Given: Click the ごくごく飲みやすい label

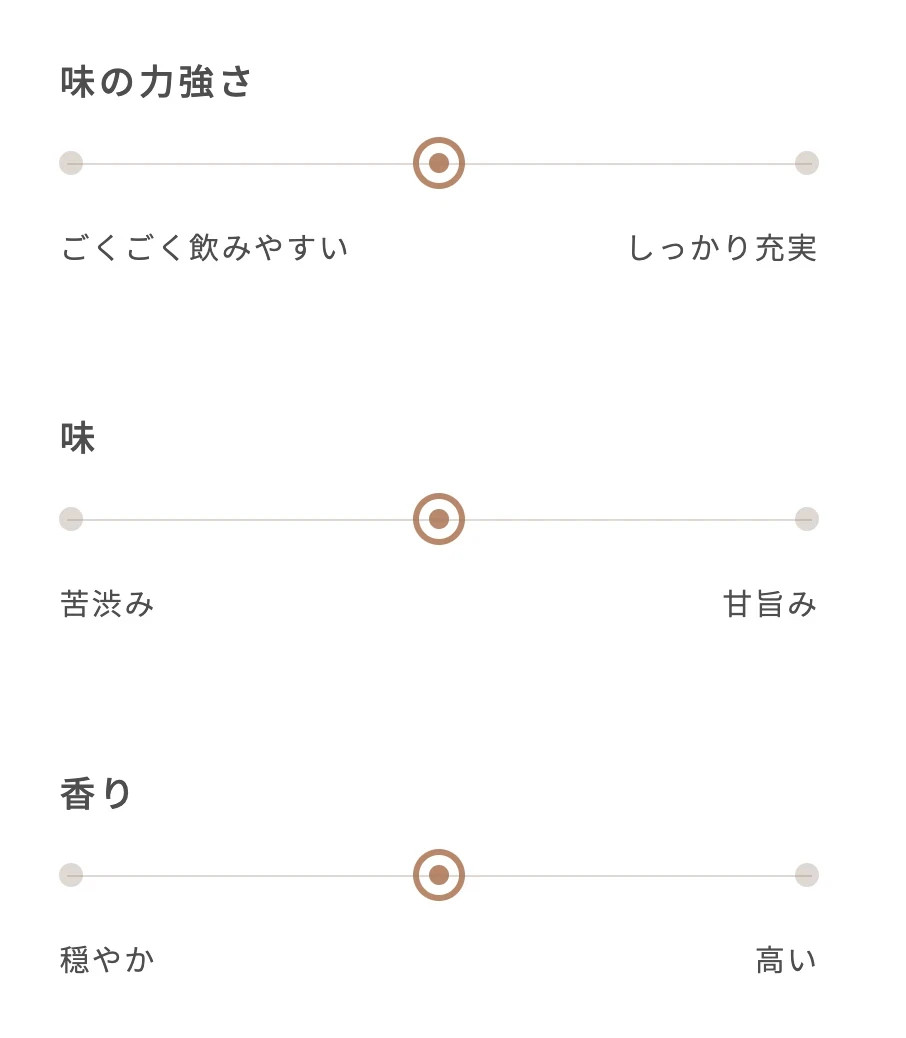Looking at the screenshot, I should pos(204,248).
